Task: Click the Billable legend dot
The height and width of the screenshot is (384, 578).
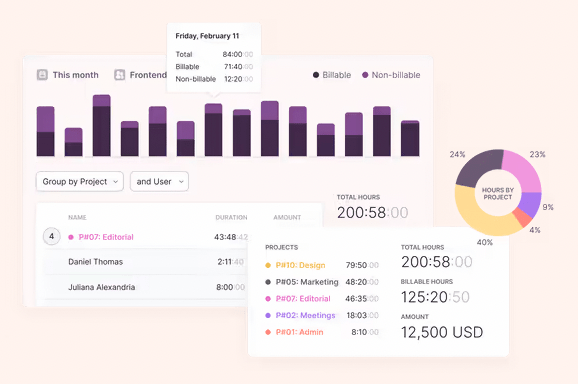Action: click(316, 75)
